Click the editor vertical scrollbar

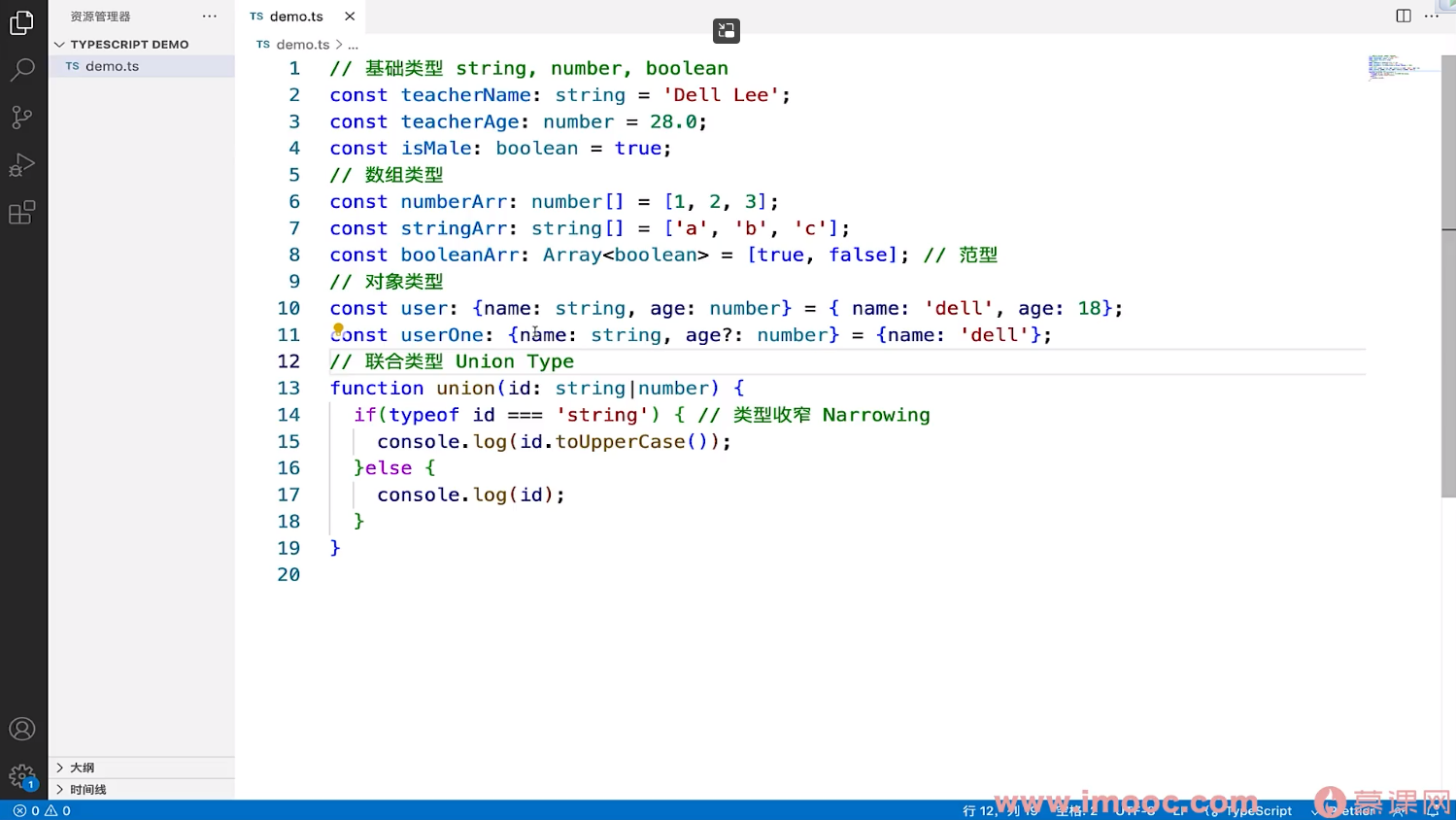tap(1447, 291)
